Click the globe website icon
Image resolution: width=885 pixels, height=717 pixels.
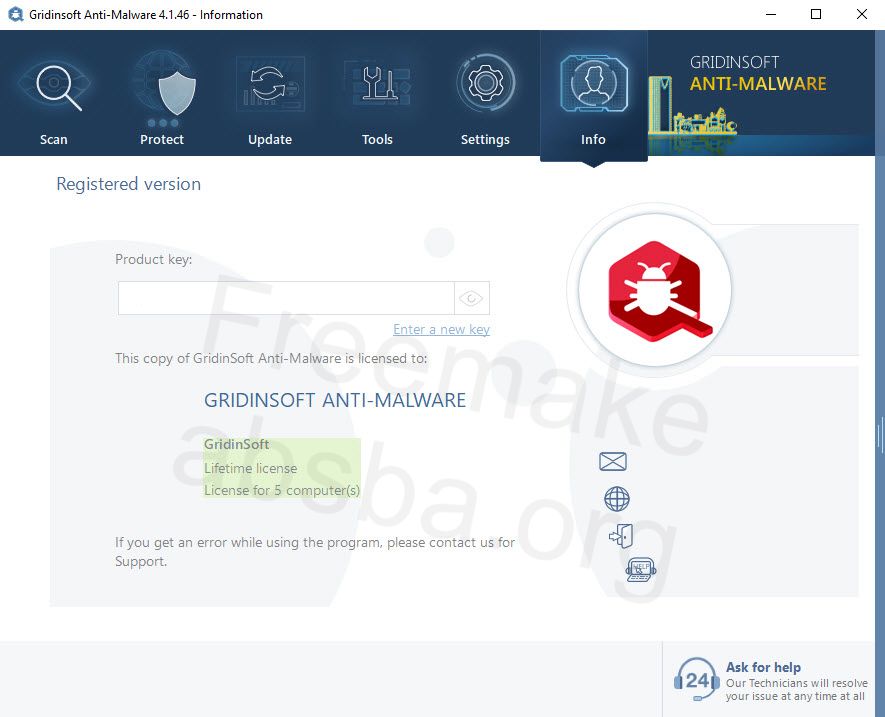coord(616,499)
